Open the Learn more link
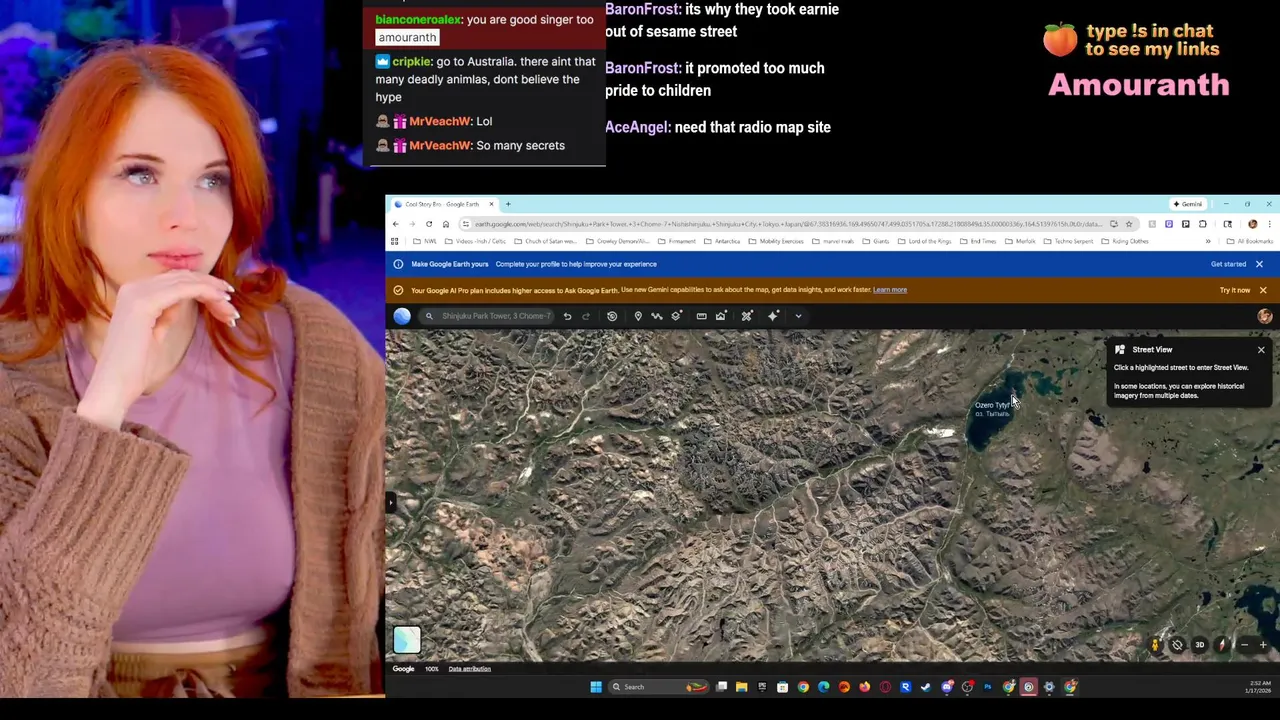The image size is (1280, 720). click(x=890, y=290)
